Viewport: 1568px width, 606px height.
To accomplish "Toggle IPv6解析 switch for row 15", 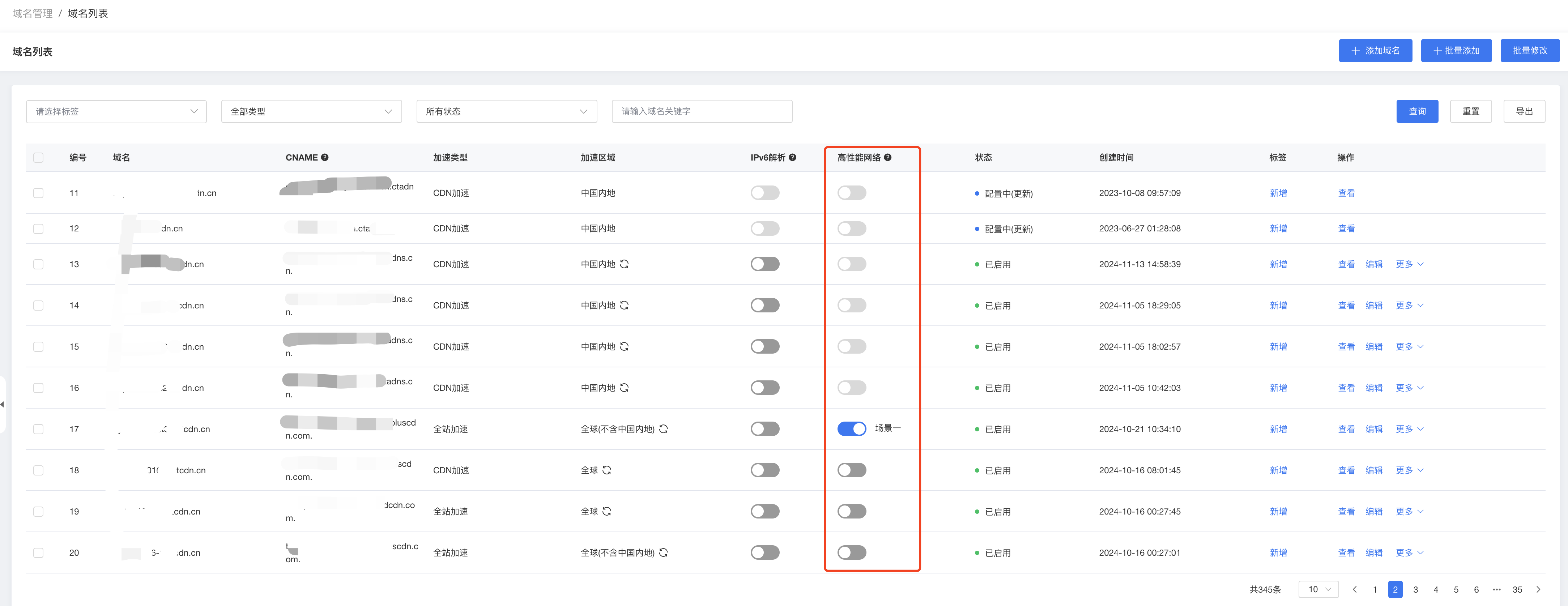I will click(x=764, y=347).
